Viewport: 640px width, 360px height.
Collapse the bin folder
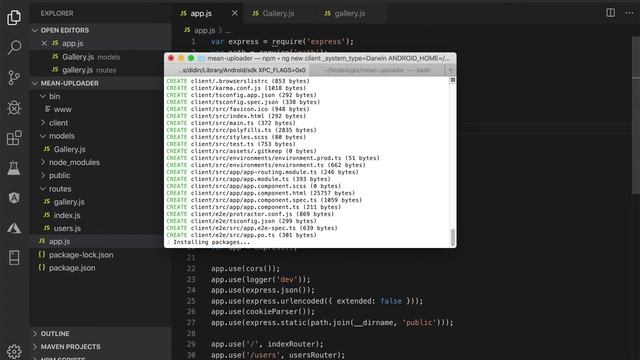(x=54, y=96)
